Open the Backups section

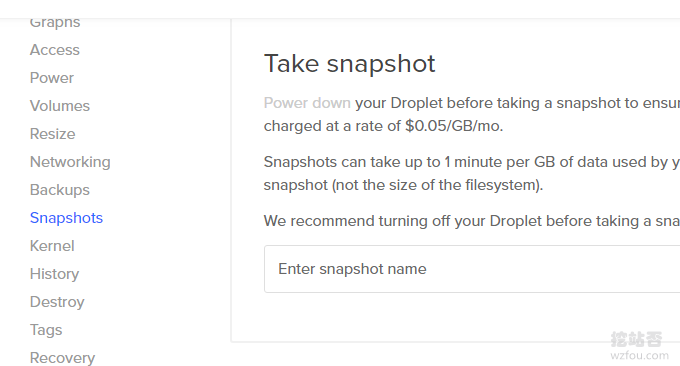(x=60, y=190)
